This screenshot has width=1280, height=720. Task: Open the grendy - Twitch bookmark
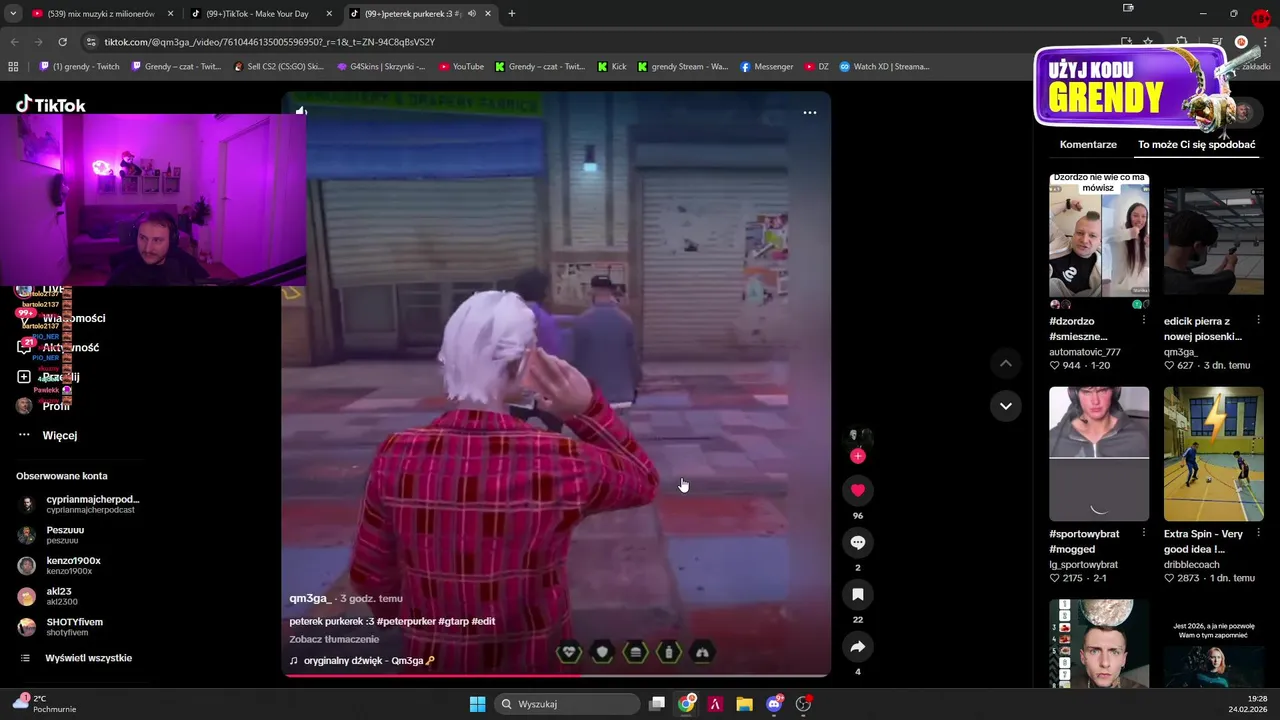pos(79,67)
